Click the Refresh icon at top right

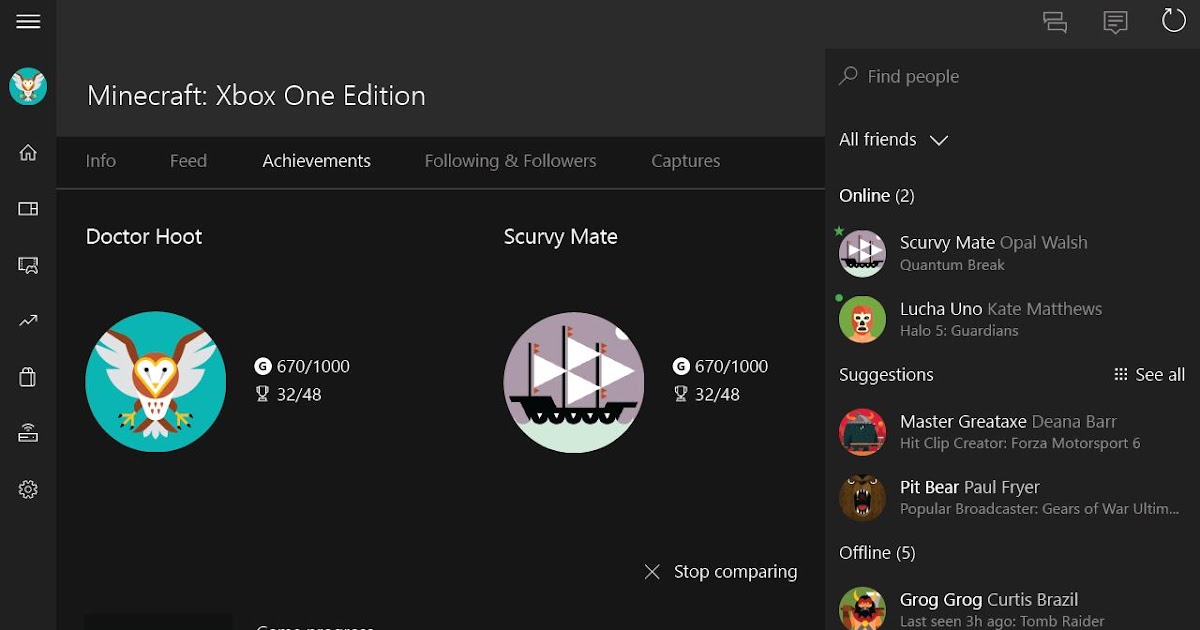1174,21
